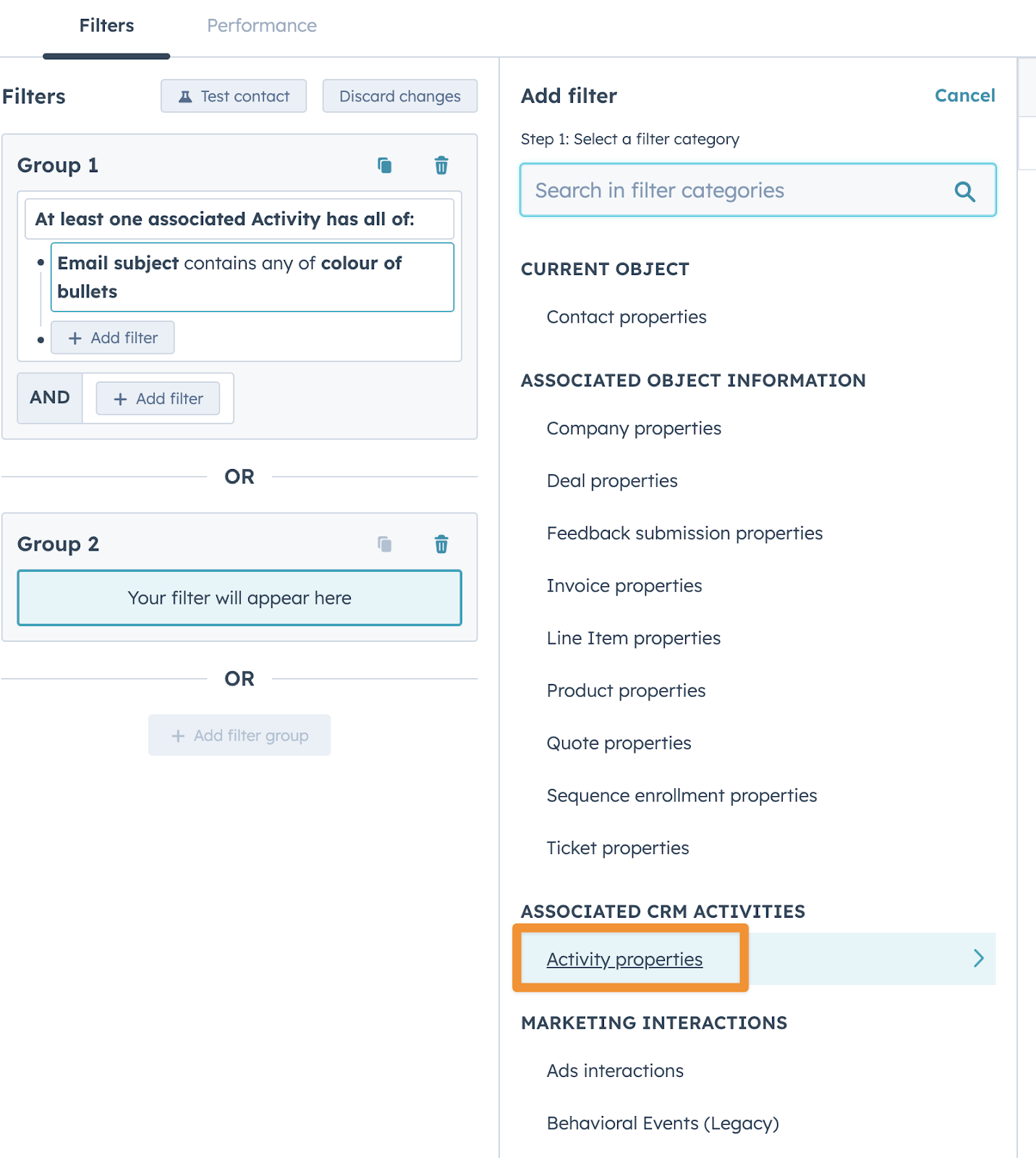Switch to the Performance tab
1036x1158 pixels.
pos(261,25)
